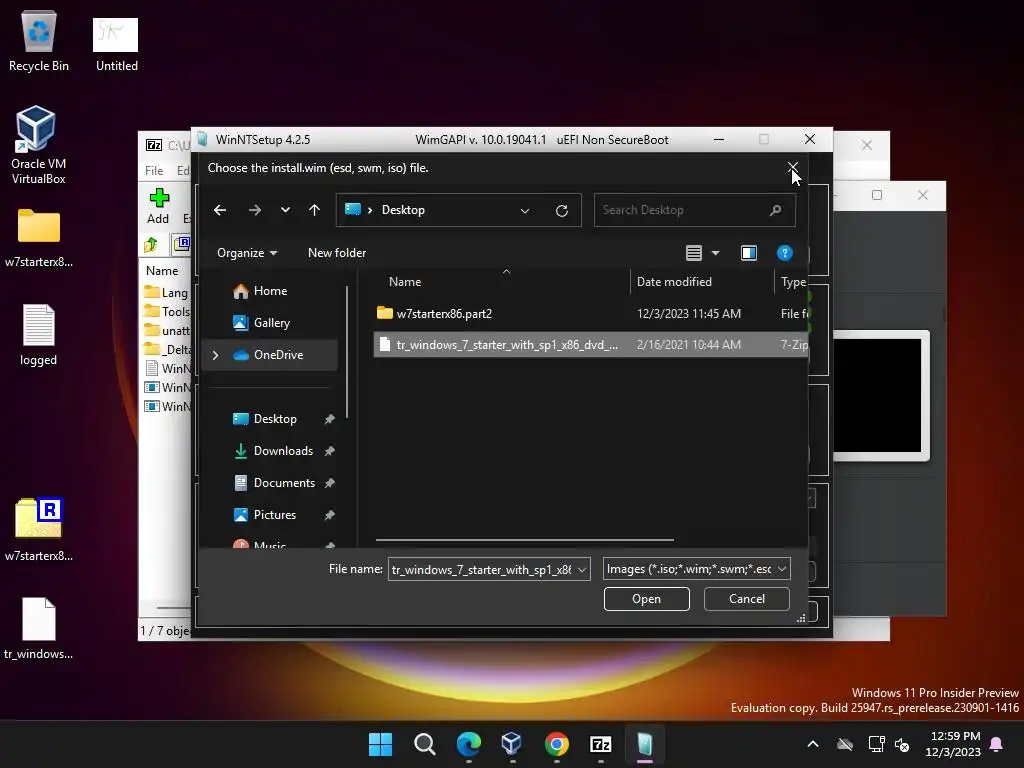1024x768 pixels.
Task: Create a New folder
Action: [337, 253]
